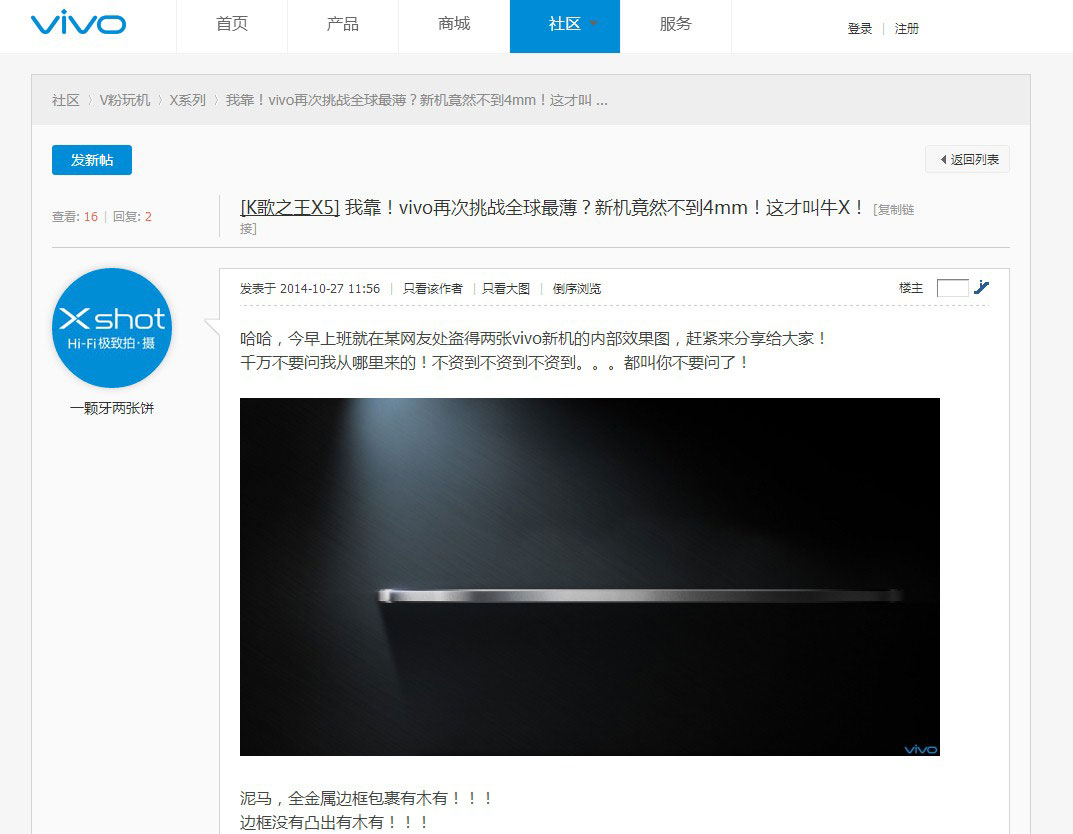Click the truncated thread title in breadcrumb

pyautogui.click(x=417, y=101)
